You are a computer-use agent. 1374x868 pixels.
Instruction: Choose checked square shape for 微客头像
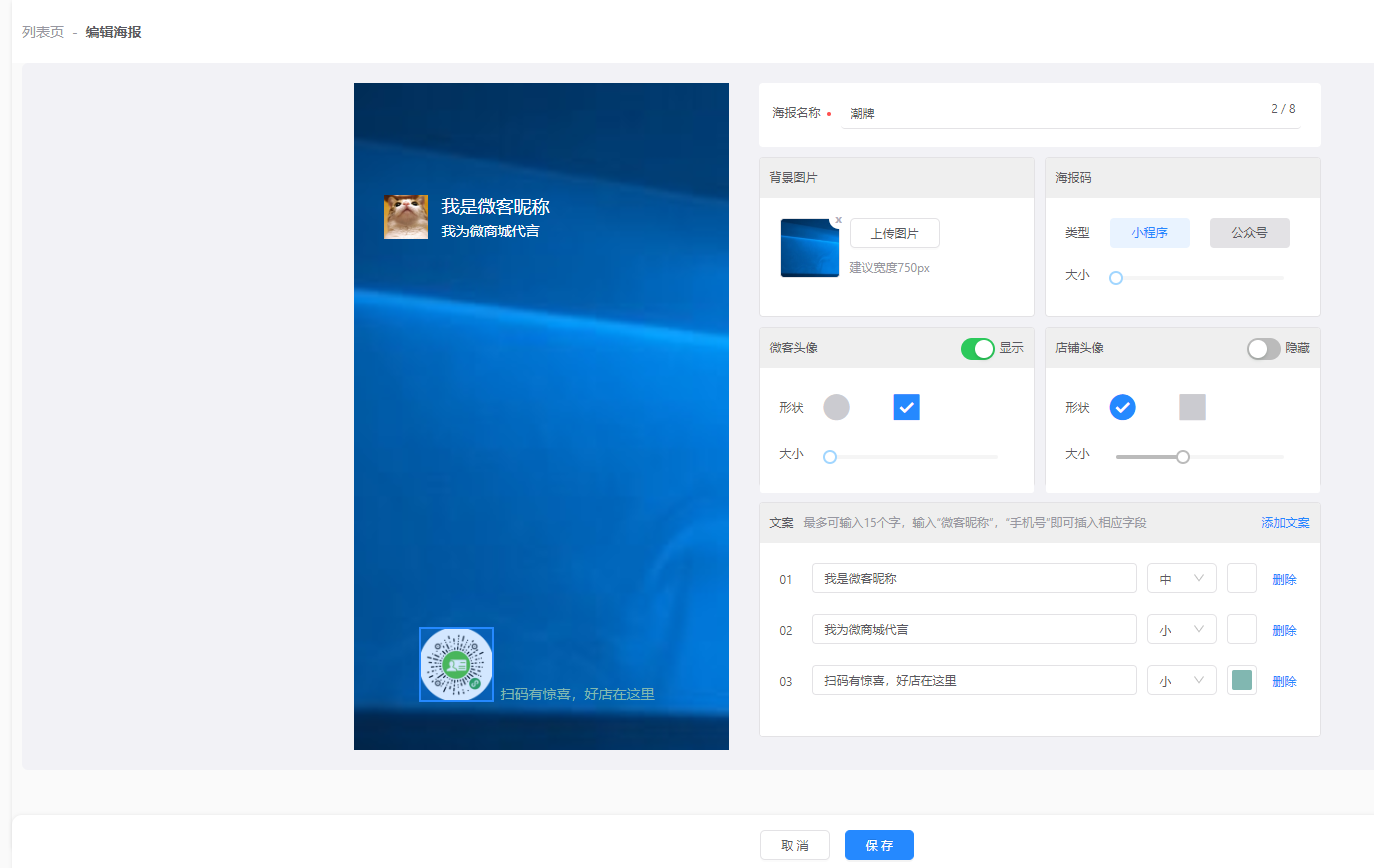(x=906, y=407)
